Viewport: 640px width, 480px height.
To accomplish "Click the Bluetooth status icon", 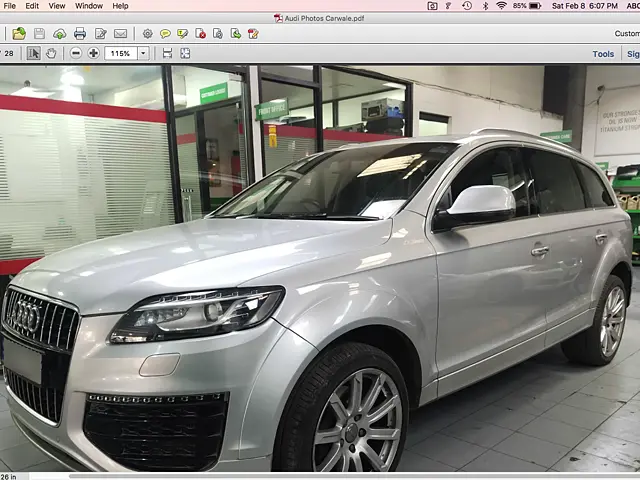I will point(485,6).
